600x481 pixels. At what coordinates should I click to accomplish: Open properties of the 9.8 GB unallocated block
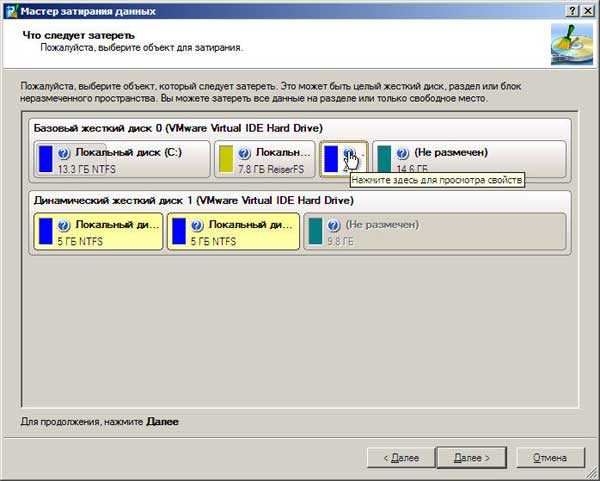(333, 225)
